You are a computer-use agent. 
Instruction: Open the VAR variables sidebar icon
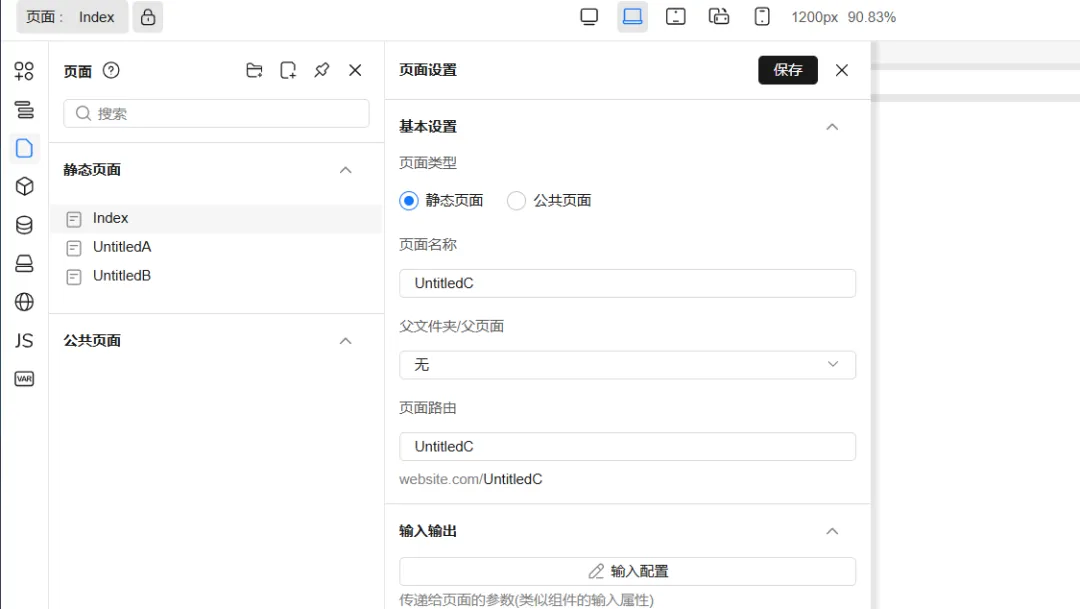pos(24,379)
